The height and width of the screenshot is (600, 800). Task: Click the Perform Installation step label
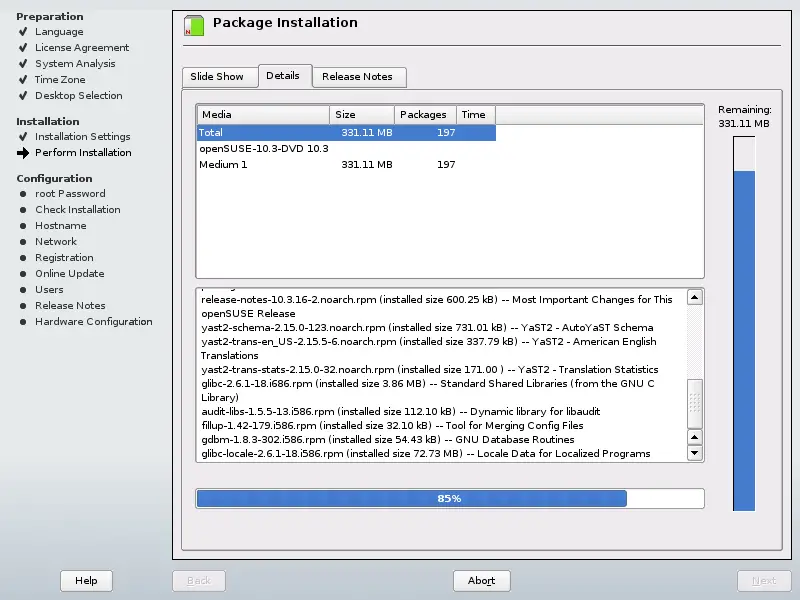83,153
